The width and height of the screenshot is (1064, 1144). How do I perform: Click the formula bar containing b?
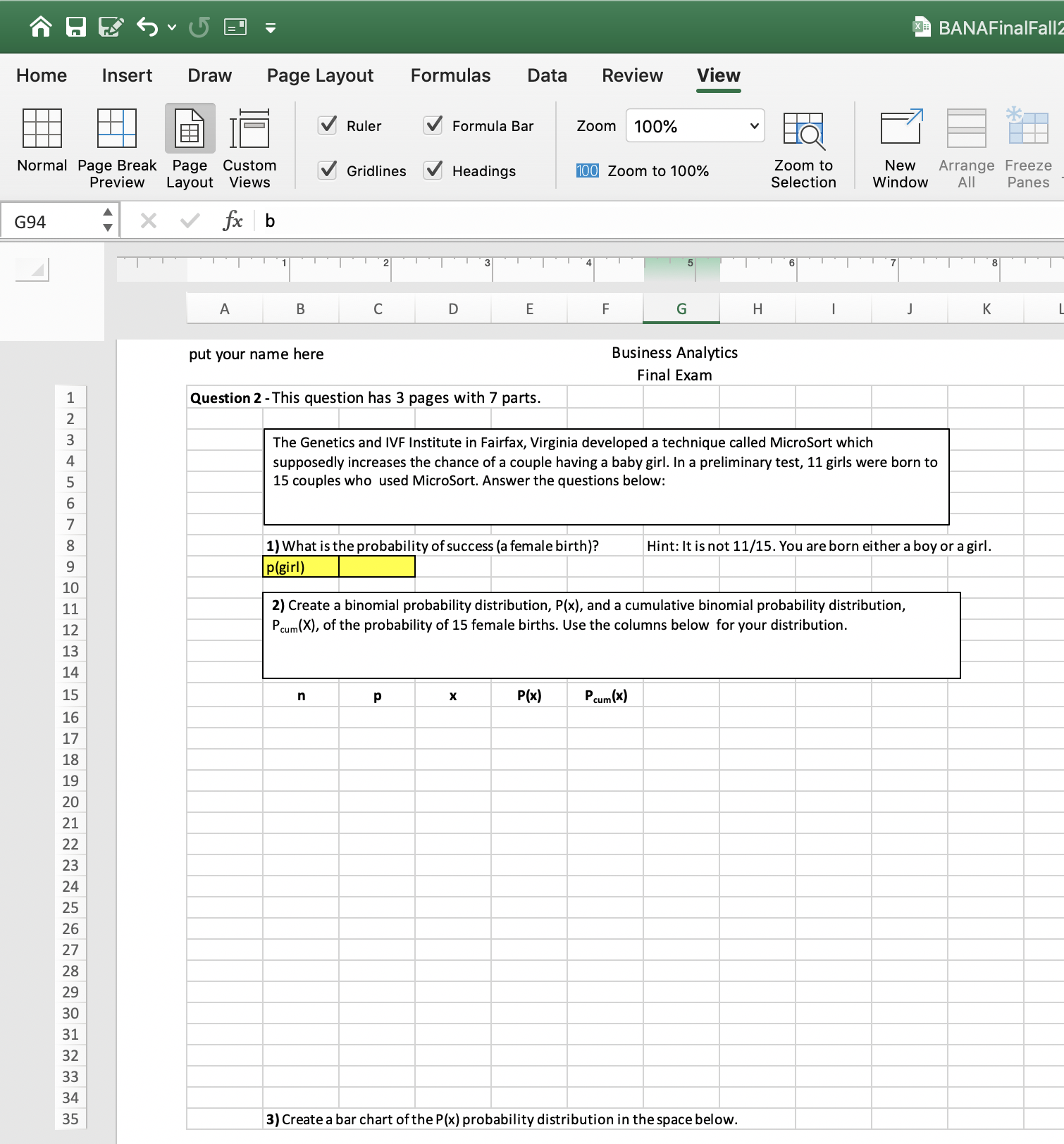point(662,221)
